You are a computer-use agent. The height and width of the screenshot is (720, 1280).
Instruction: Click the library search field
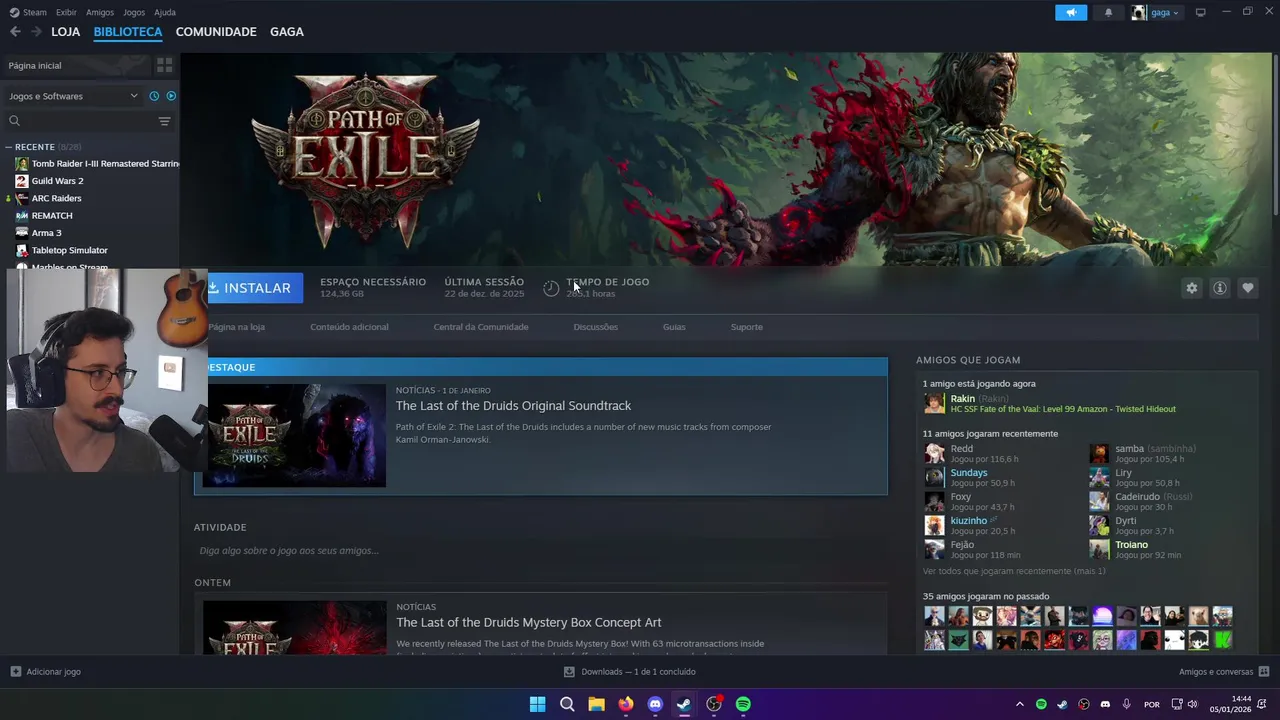click(88, 121)
